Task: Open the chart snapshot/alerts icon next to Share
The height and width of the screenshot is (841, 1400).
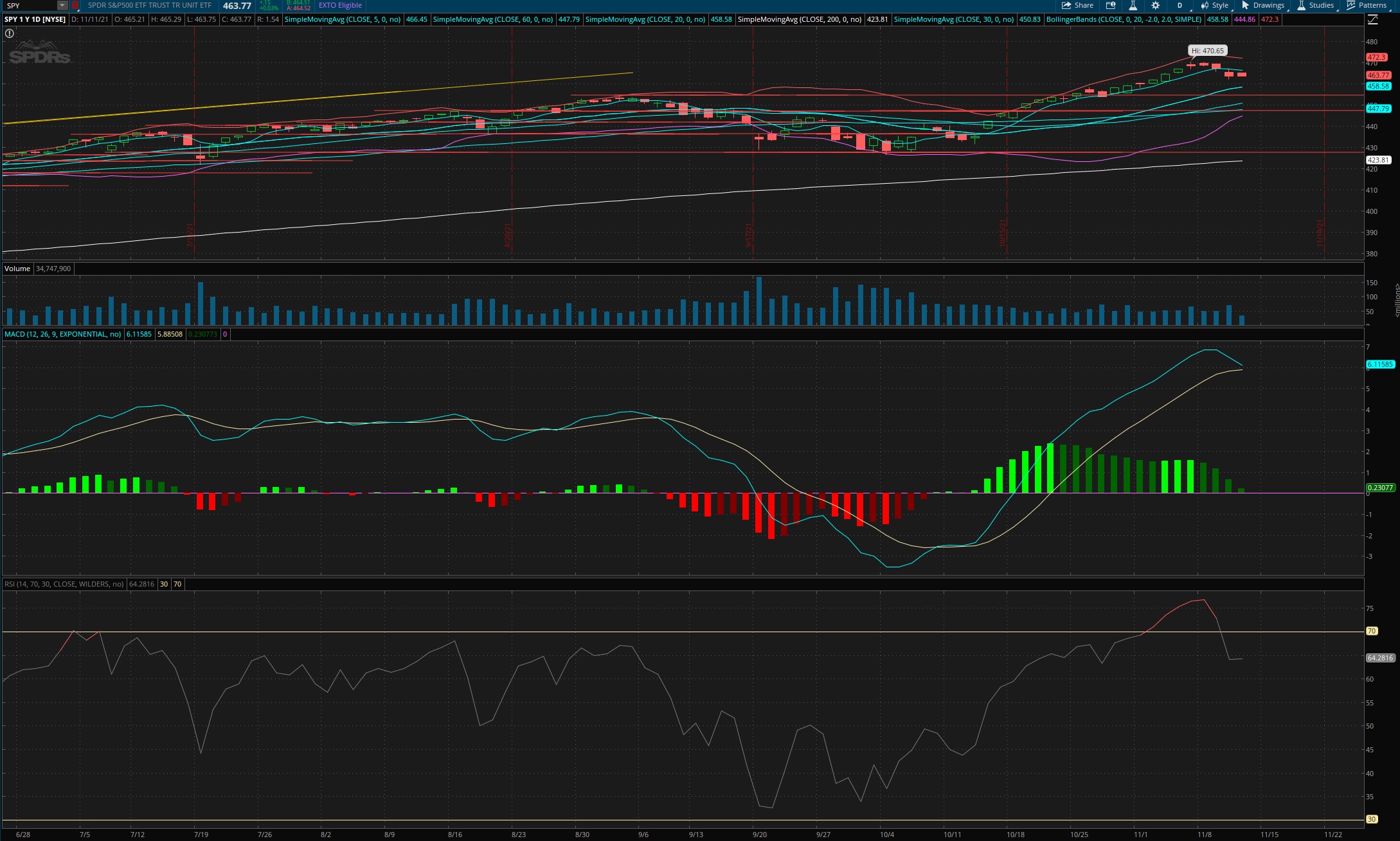Action: tap(1111, 5)
